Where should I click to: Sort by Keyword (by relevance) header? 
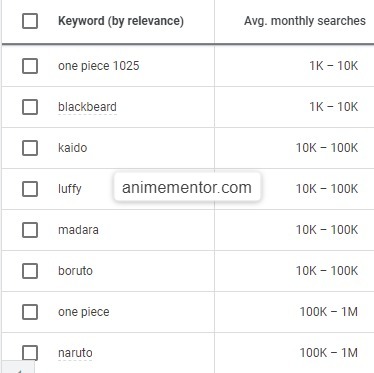(121, 21)
